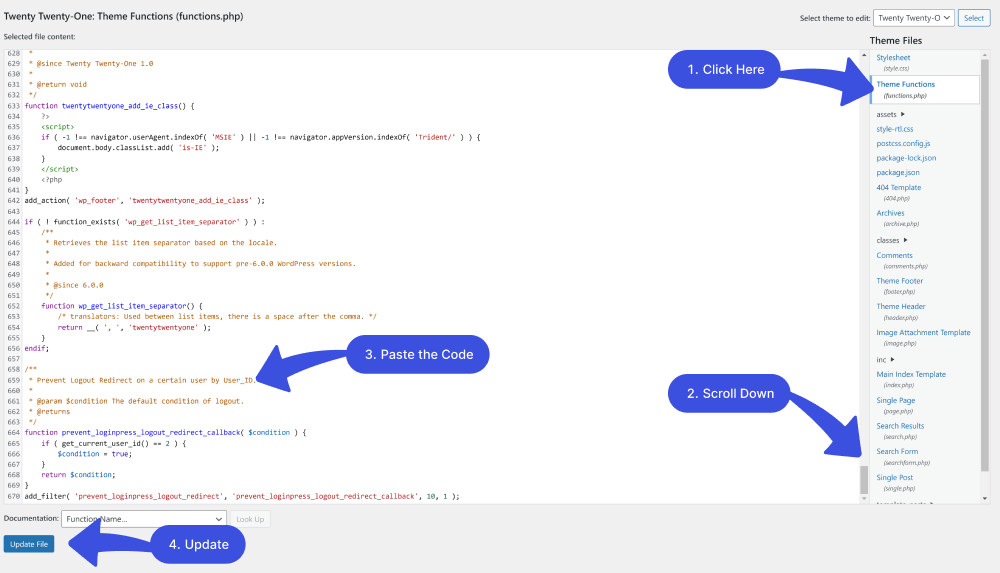
Task: Click line 644 function_exists condition
Action: (144, 221)
